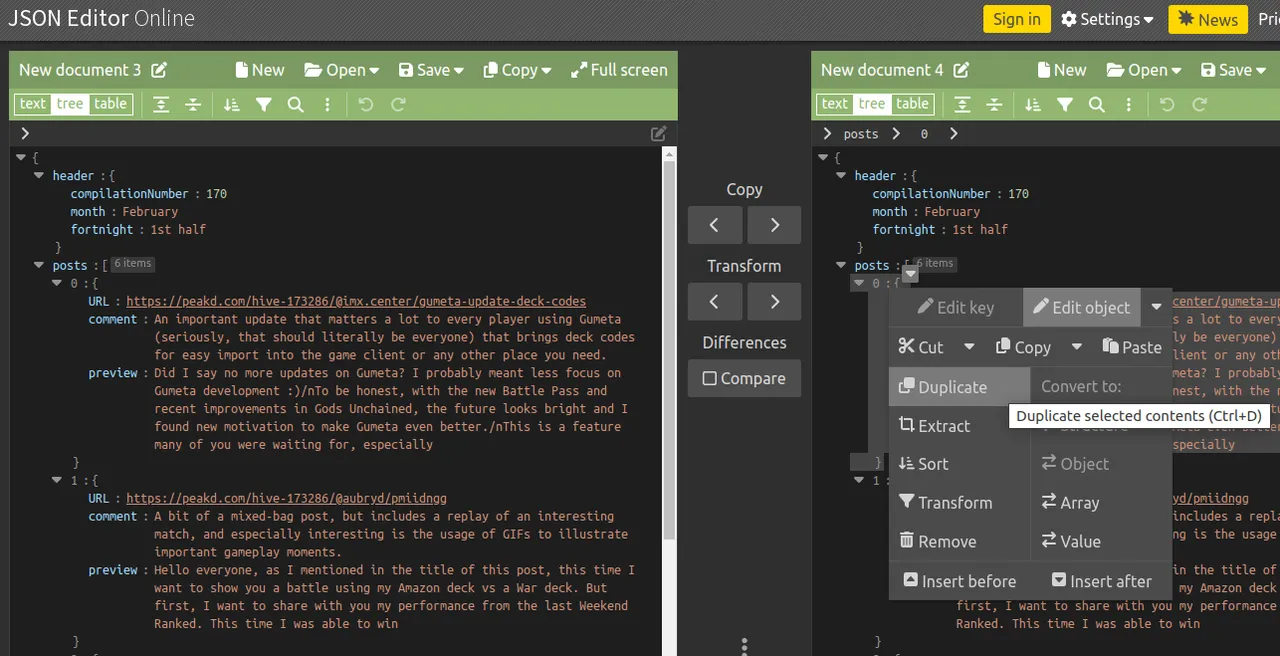This screenshot has width=1280, height=656.
Task: Convert selection to Value
Action: [x=1100, y=542]
